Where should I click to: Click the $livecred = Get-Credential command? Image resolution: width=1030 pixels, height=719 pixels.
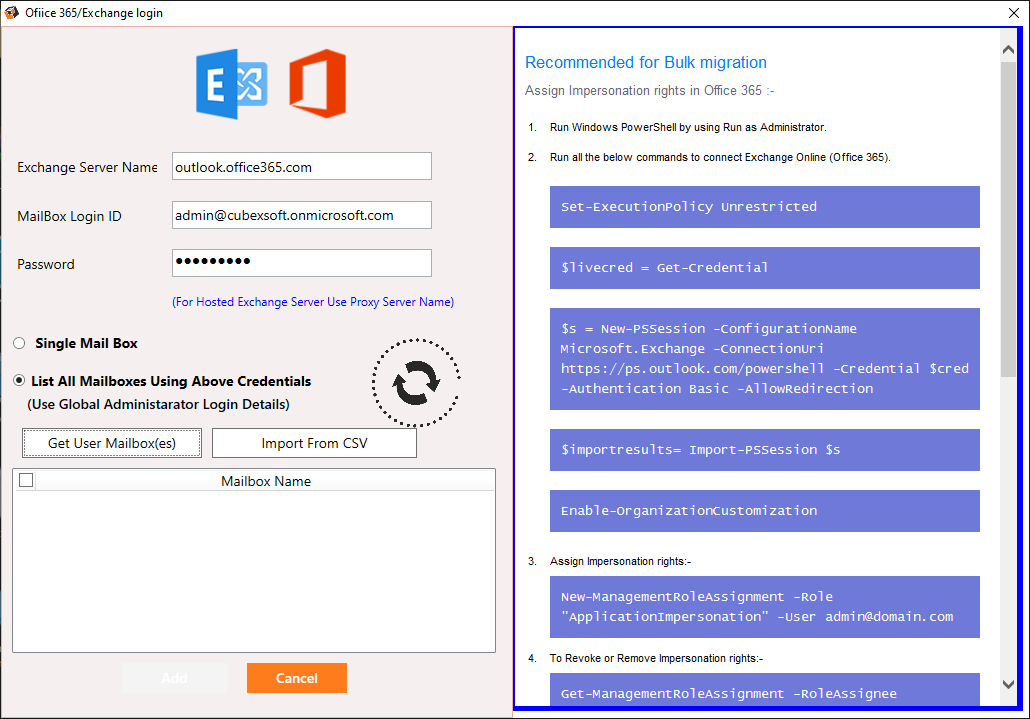coord(765,268)
